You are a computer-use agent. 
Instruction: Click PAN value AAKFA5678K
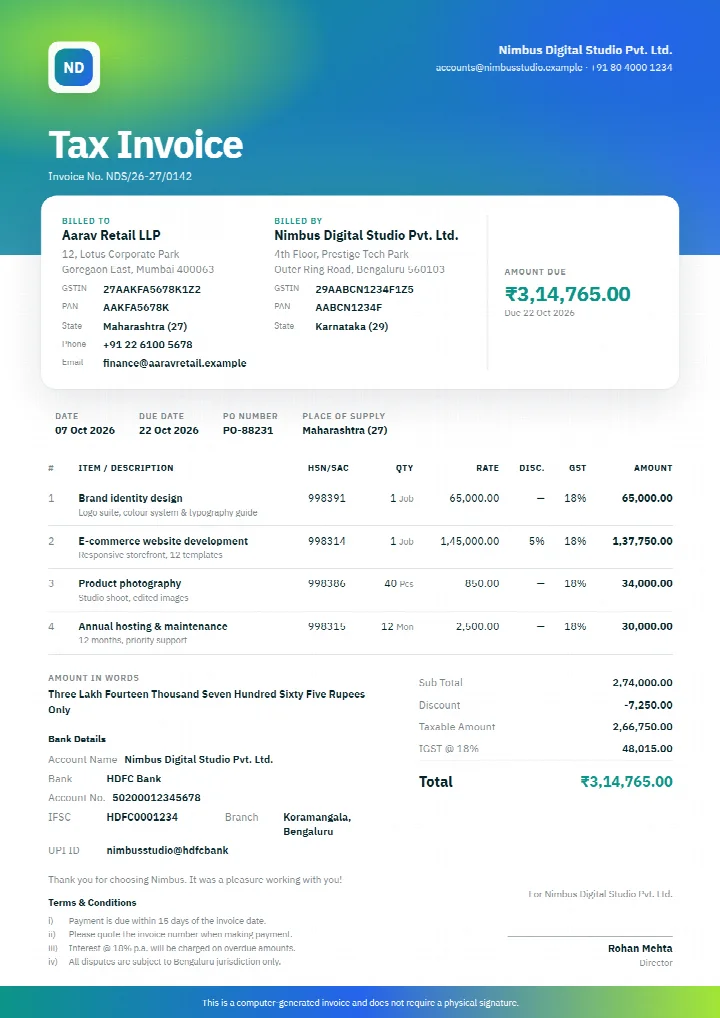(x=136, y=308)
